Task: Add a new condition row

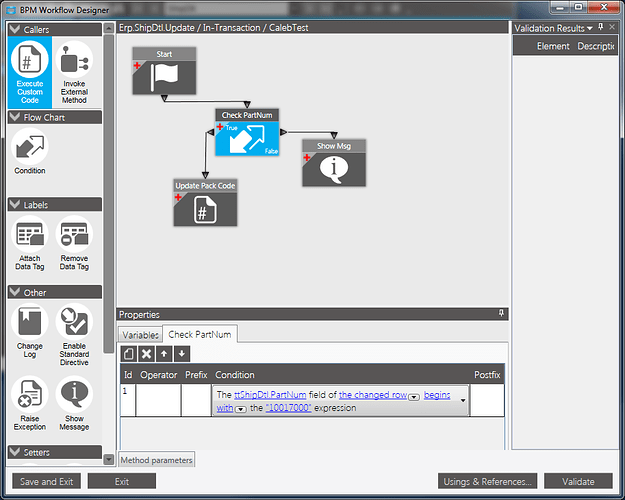Action: click(129, 354)
